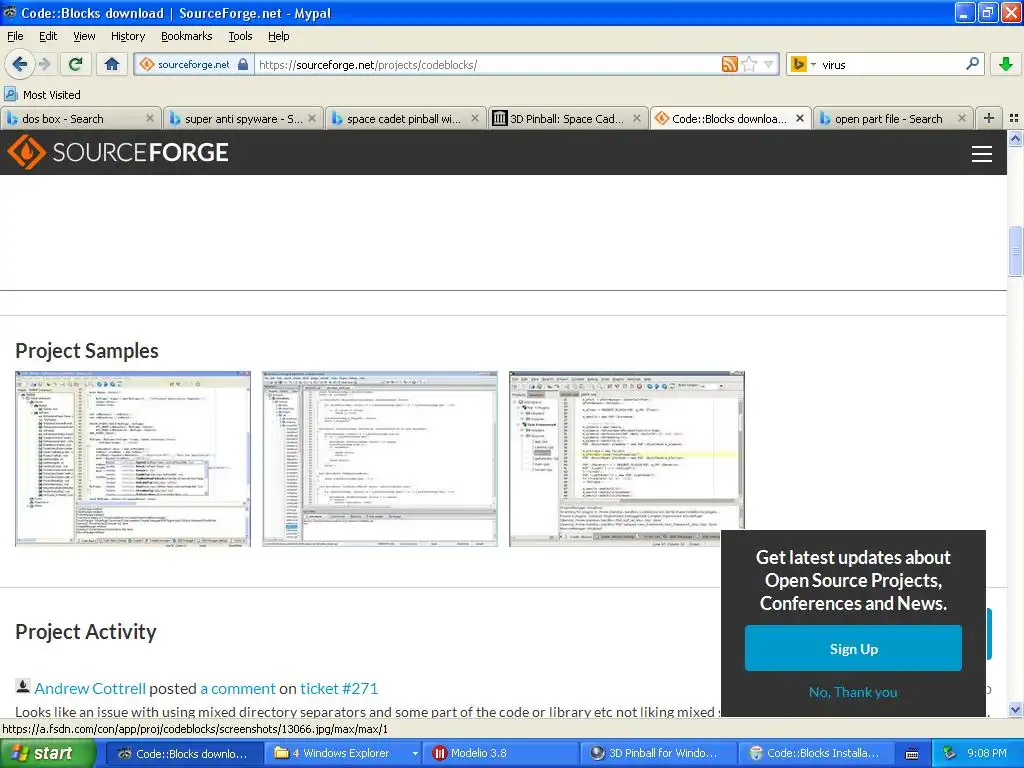Image resolution: width=1024 pixels, height=768 pixels.
Task: Open the Help menu
Action: click(x=279, y=36)
